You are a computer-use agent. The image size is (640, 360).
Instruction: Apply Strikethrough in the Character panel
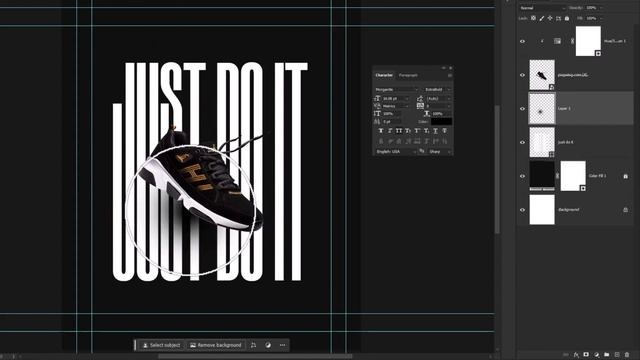pos(444,131)
